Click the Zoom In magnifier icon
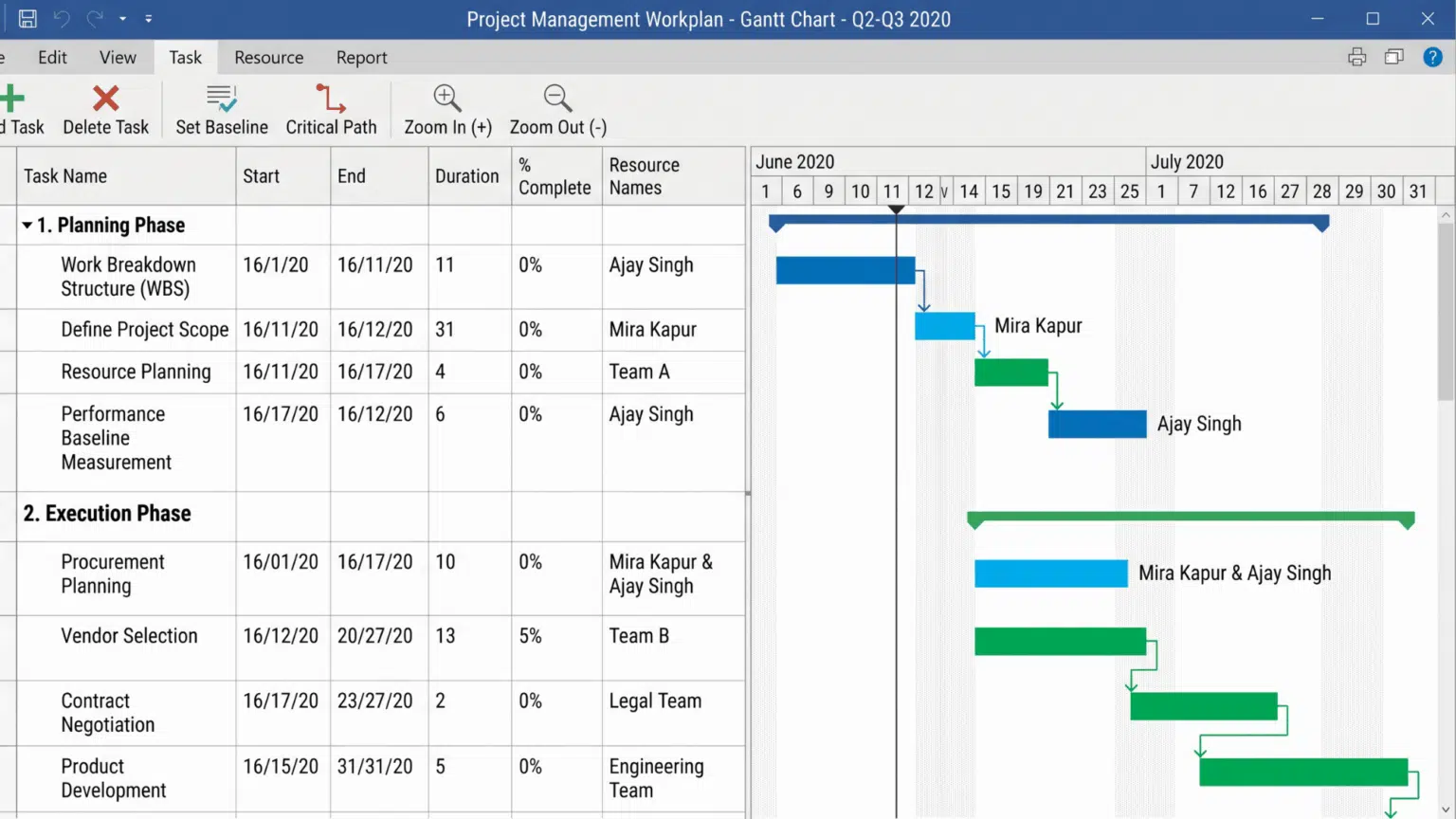Viewport: 1456px width, 819px height. click(x=447, y=99)
